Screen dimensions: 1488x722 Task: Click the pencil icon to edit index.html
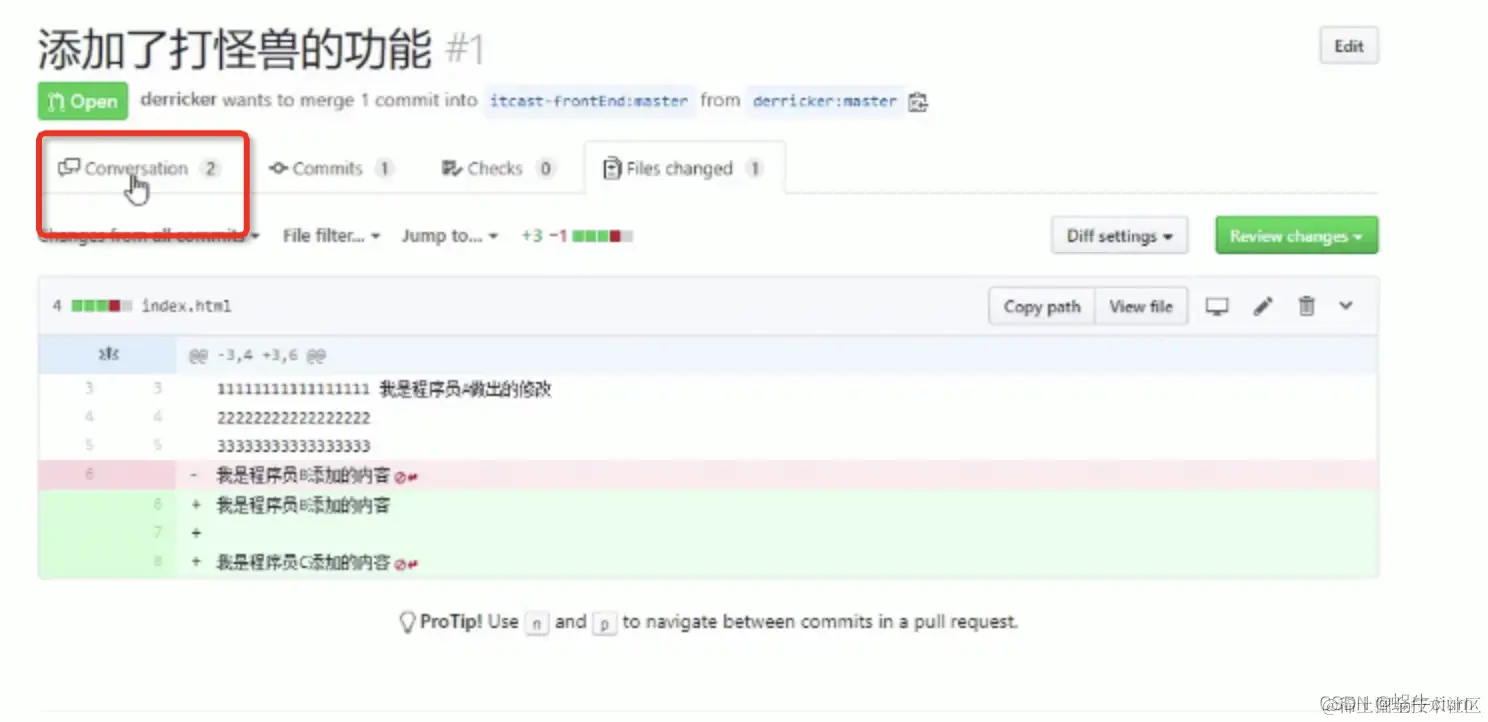click(1262, 306)
